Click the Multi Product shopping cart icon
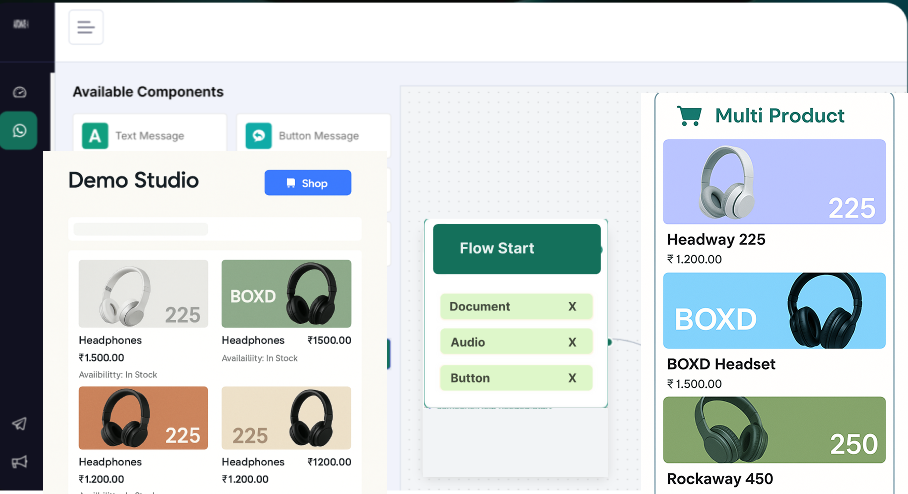 (x=689, y=116)
